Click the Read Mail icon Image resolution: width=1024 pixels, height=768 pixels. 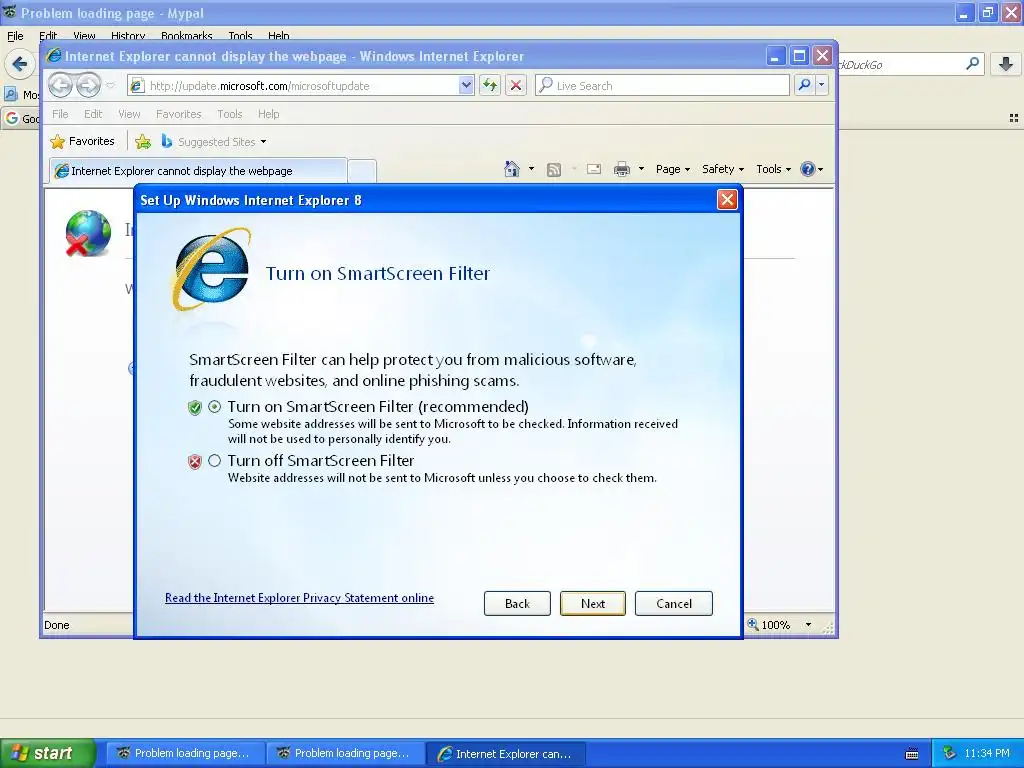pos(594,169)
